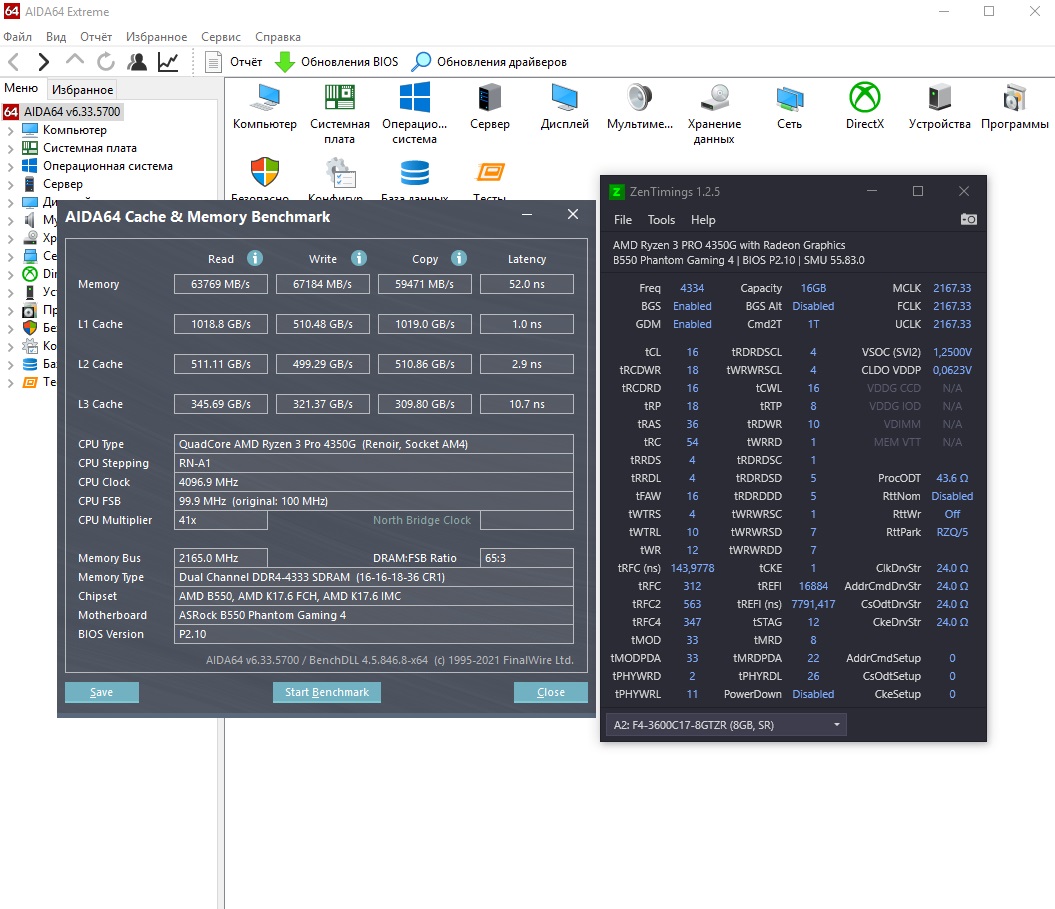Screen dimensions: 1055x909
Task: Open the graph chart toolbar icon
Action: click(x=168, y=62)
